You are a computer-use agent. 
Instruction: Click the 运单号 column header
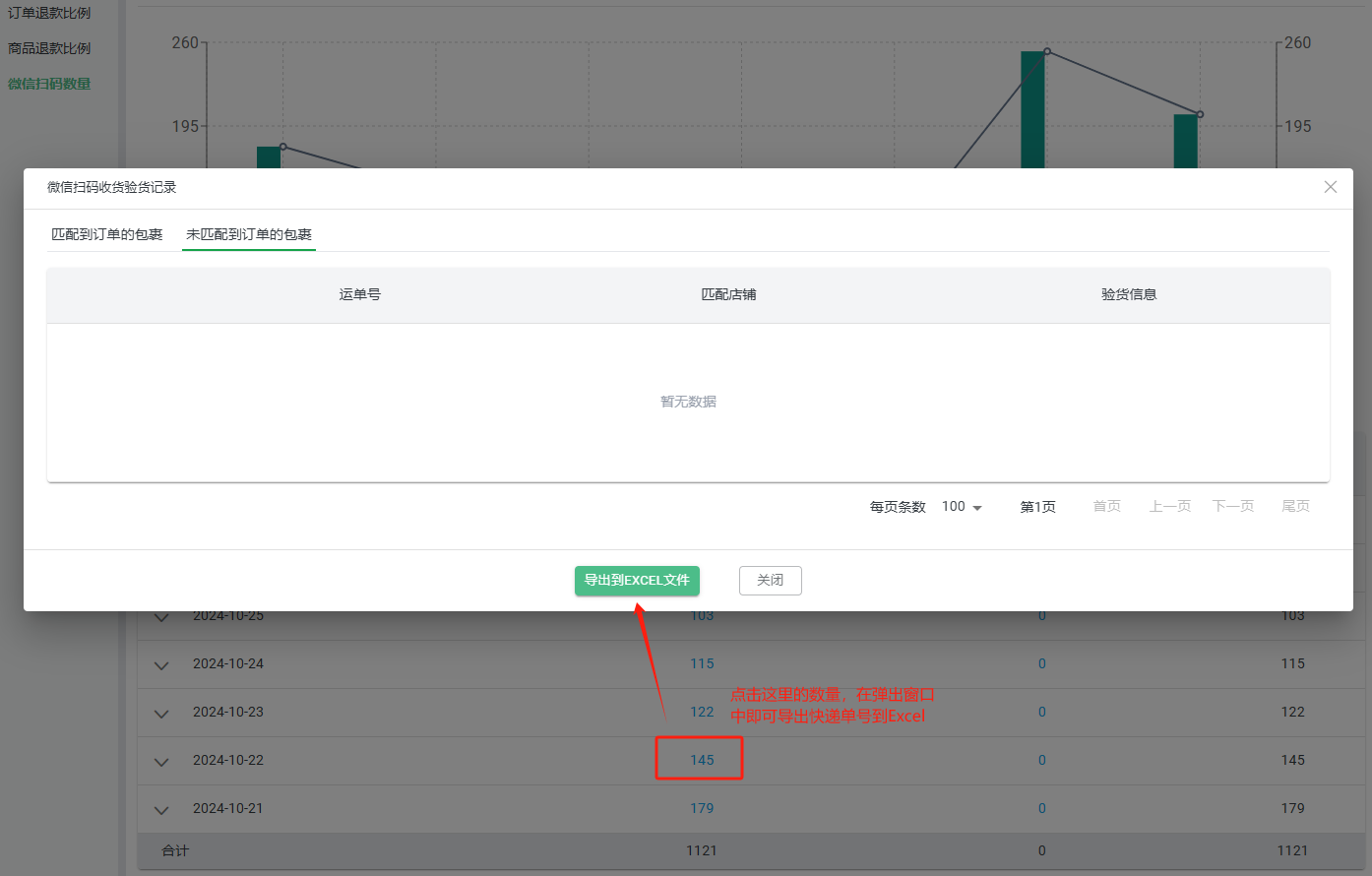[x=359, y=294]
